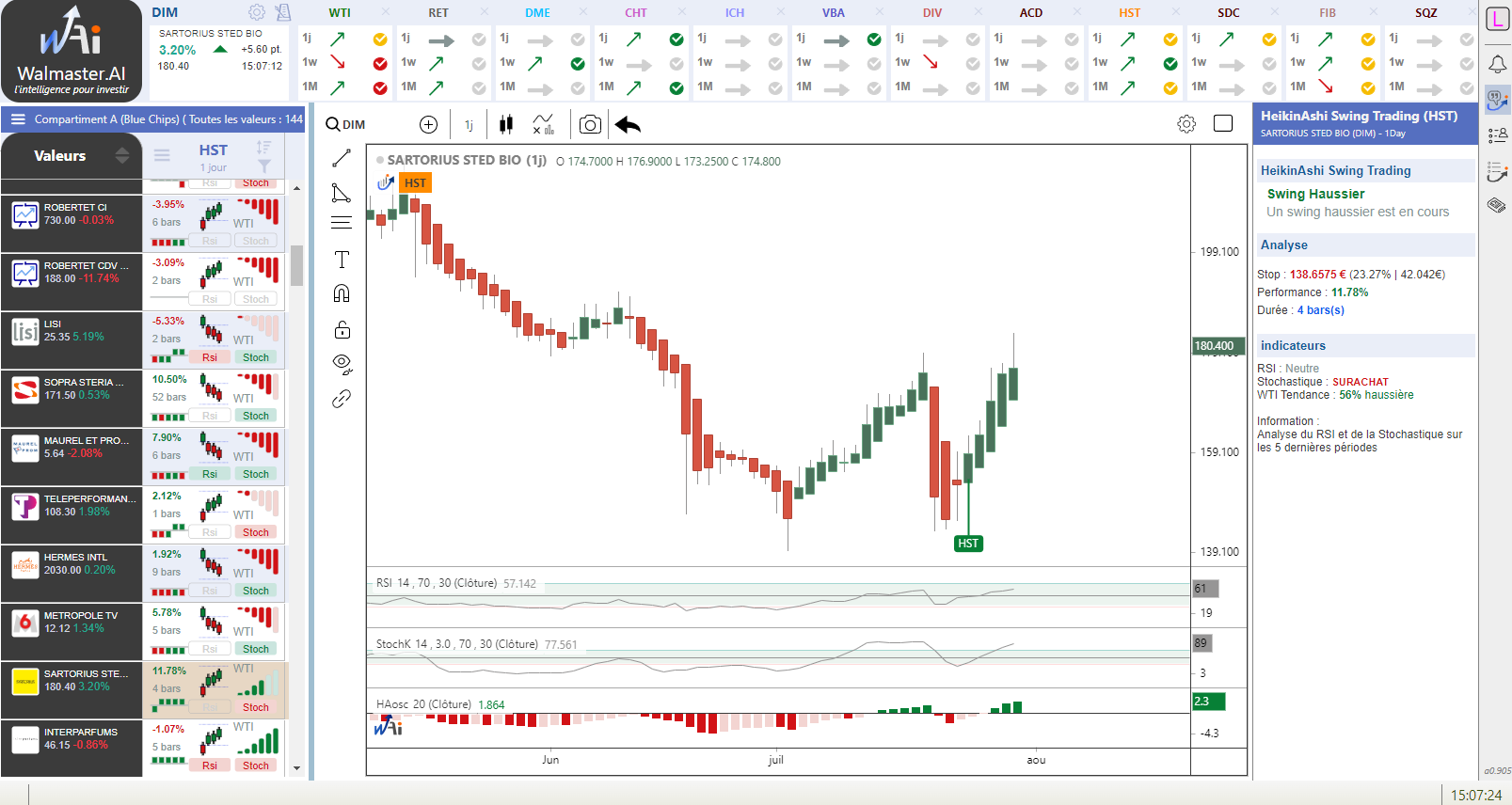Select the Text annotation tool
Screen dimensions: 1512x805
tap(342, 260)
